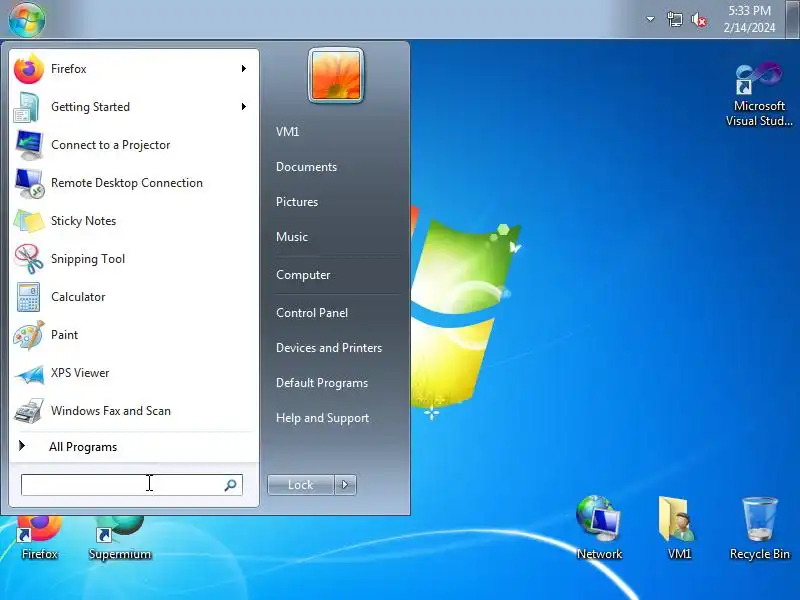Click Show desktop strip beside clock

(x=794, y=19)
